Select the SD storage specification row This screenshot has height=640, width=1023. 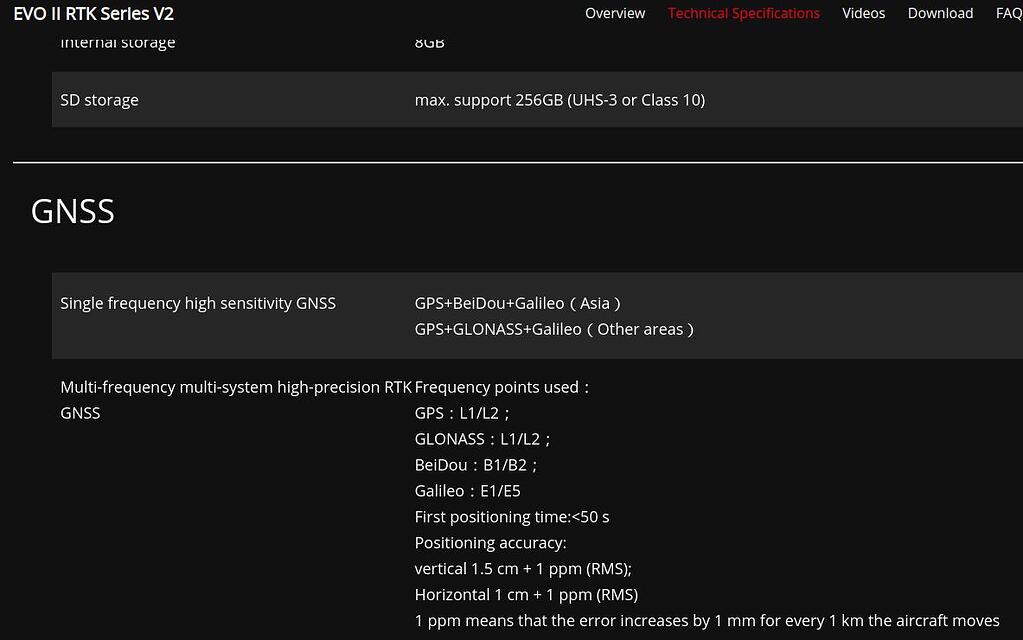(x=99, y=99)
